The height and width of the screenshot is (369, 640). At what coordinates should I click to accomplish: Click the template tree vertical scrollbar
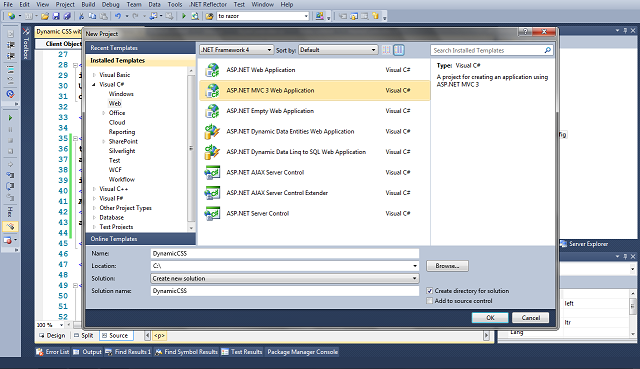[191, 149]
